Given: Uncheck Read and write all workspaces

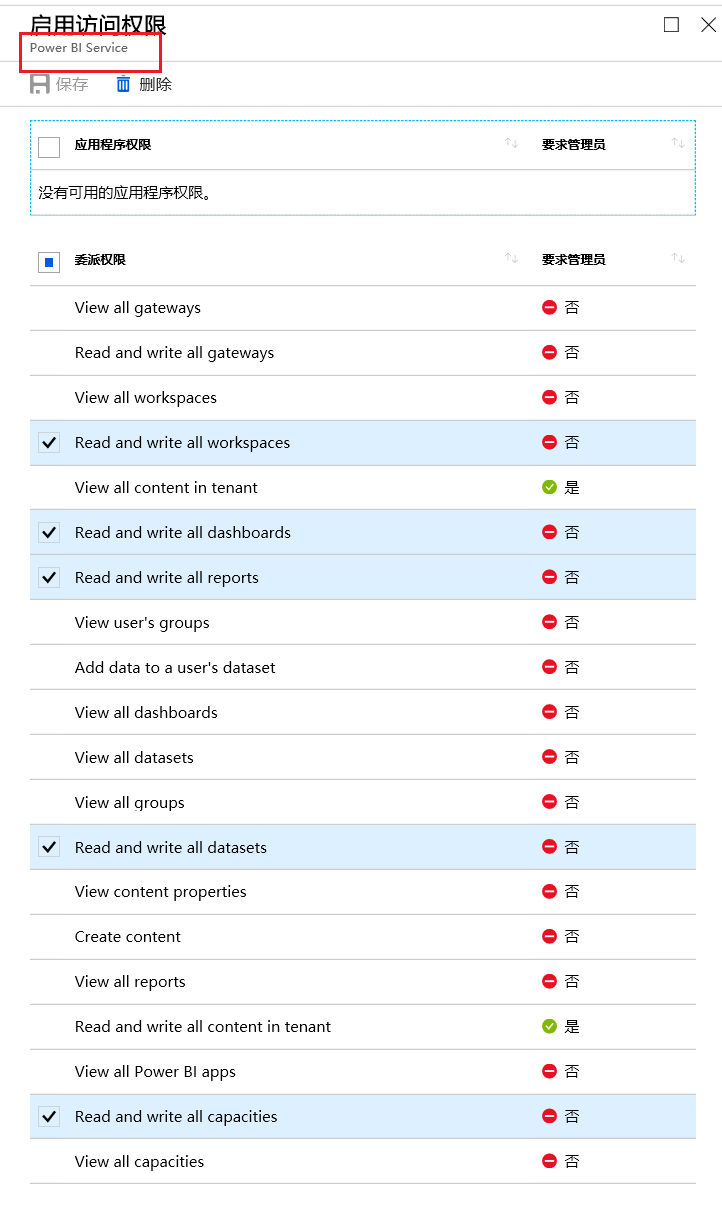Looking at the screenshot, I should (x=49, y=443).
